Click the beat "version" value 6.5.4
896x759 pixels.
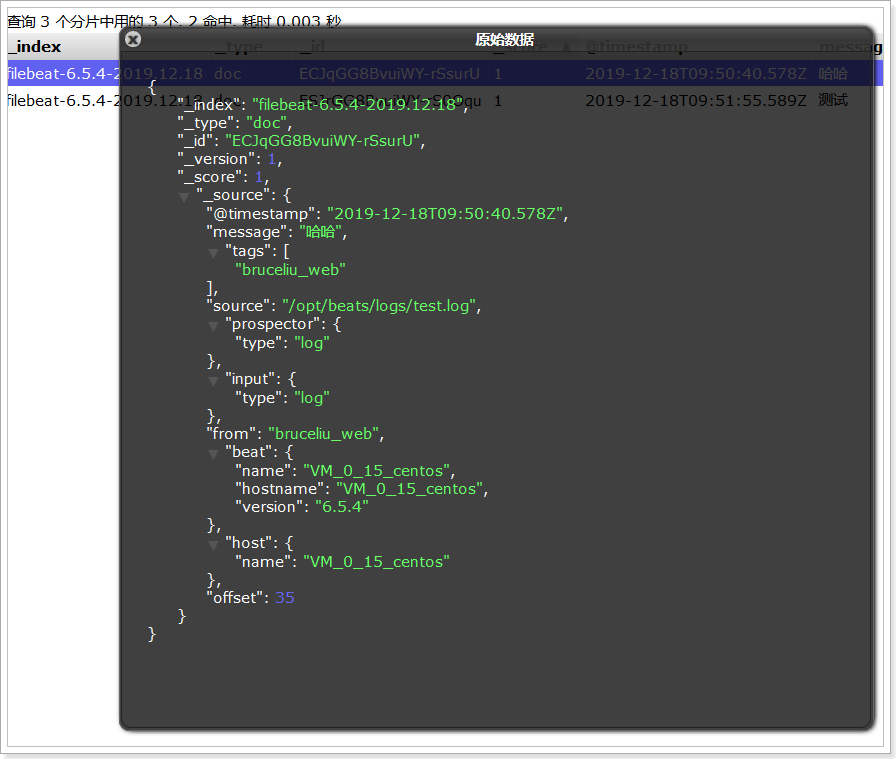click(342, 507)
